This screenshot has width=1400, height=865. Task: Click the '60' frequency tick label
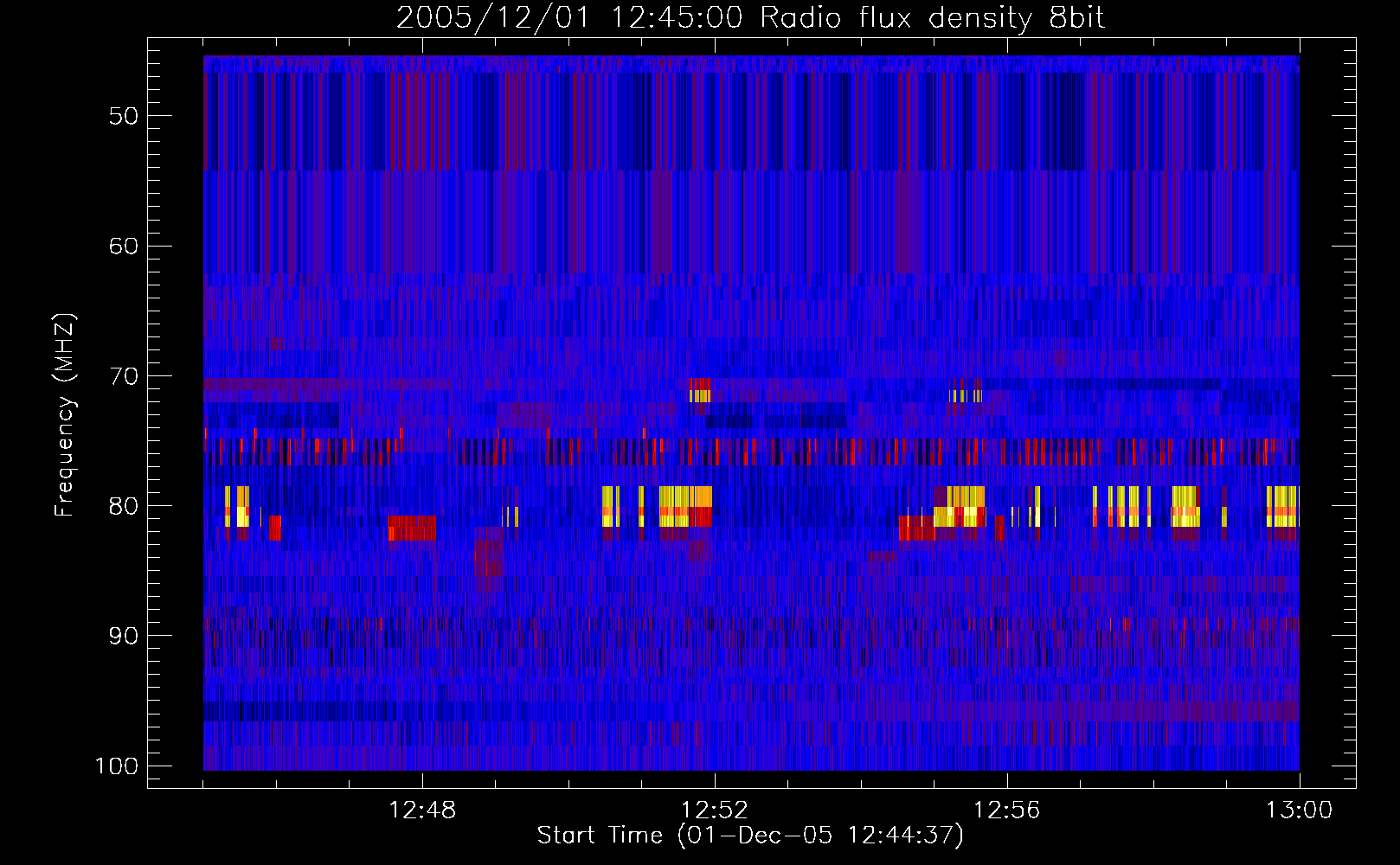click(124, 246)
